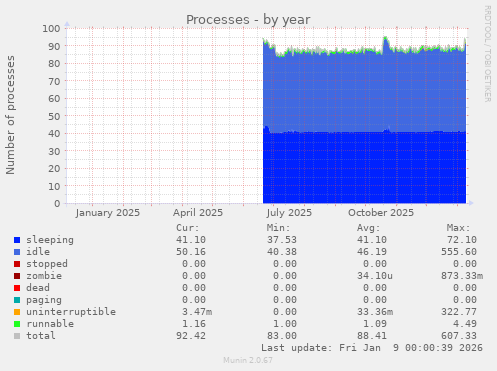
Task: Click the 'Avg:' column header
Action: tap(369, 228)
